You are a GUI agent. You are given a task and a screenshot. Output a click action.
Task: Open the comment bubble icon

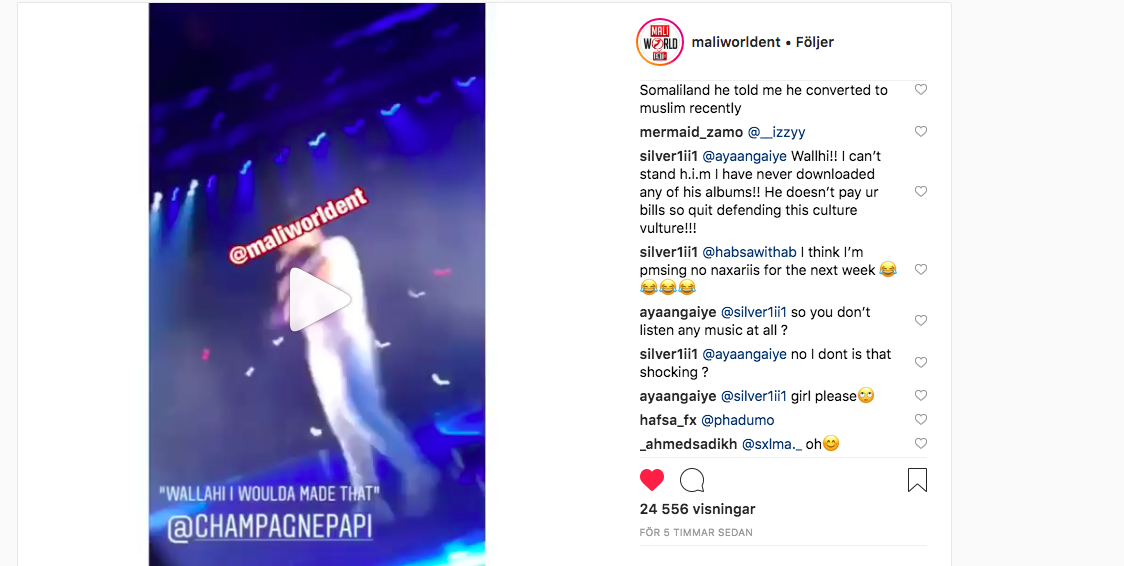click(x=692, y=480)
